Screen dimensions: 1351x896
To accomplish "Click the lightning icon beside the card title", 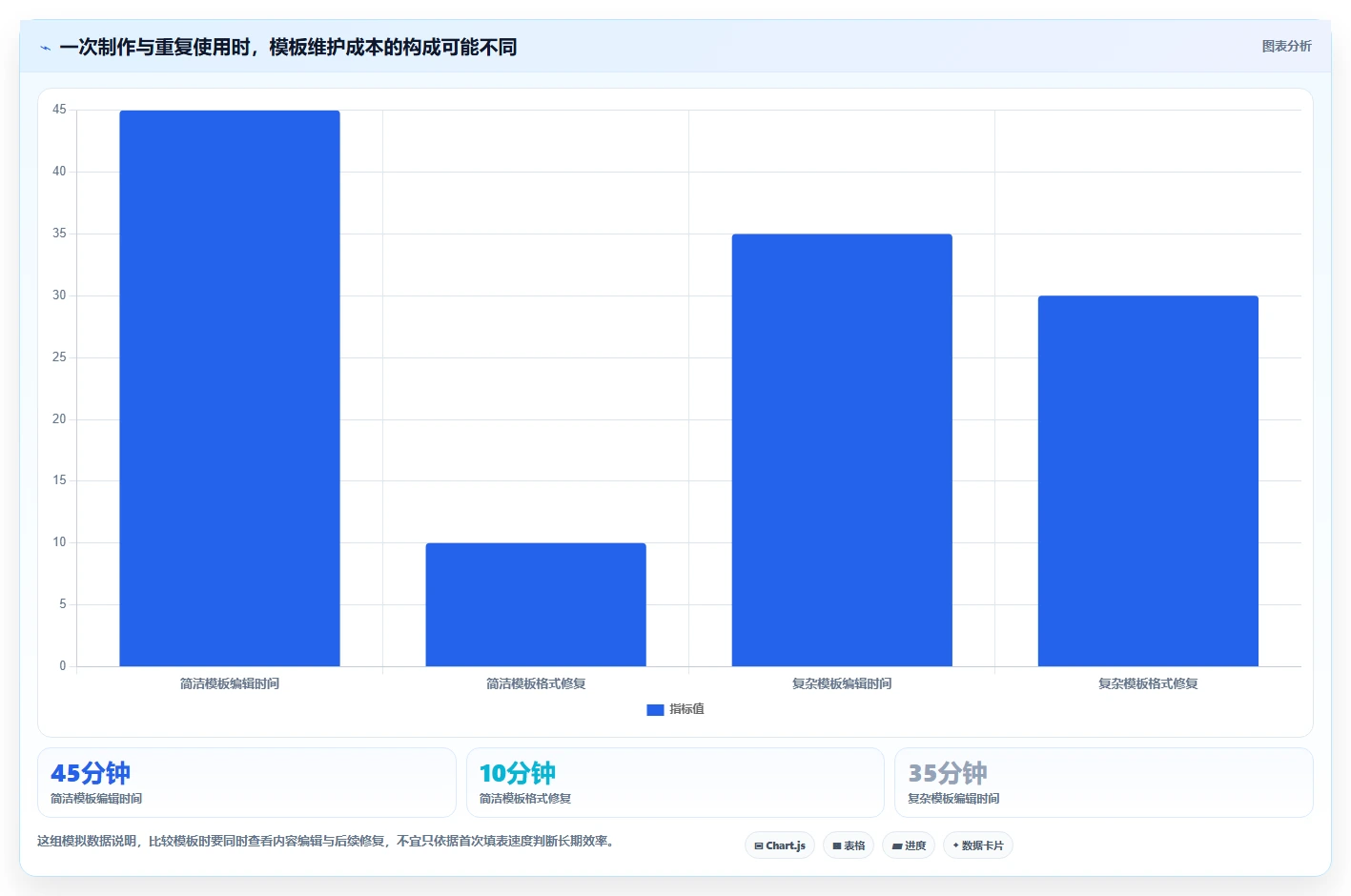I will [45, 48].
